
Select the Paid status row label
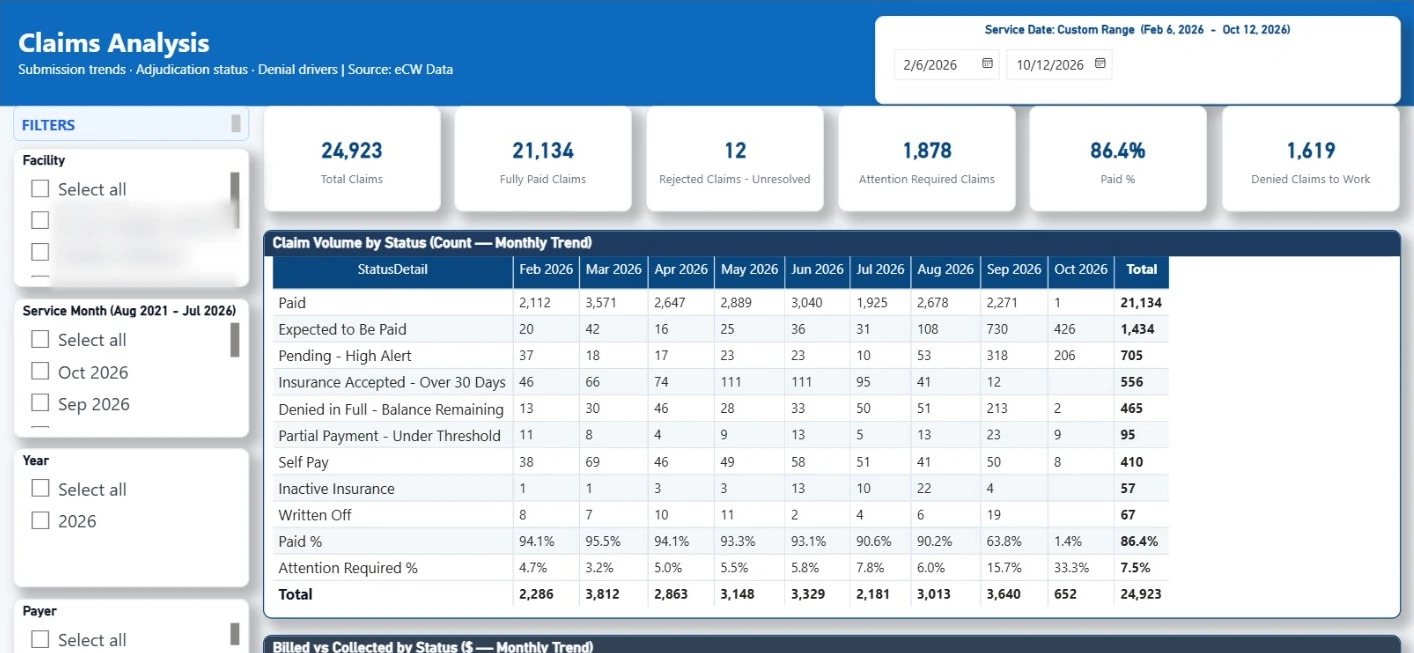coord(292,303)
